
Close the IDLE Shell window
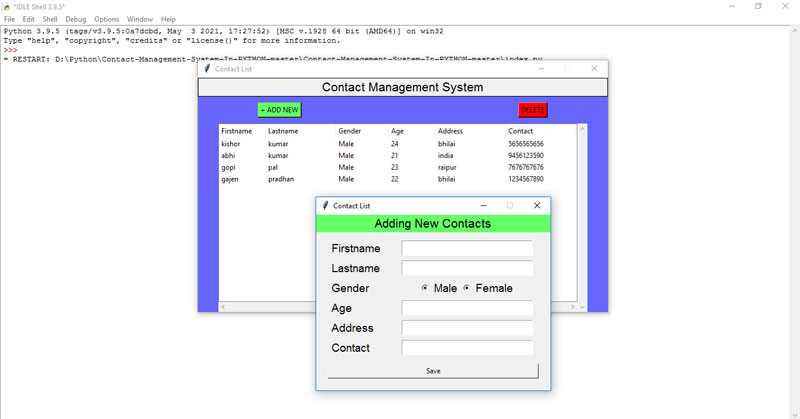(785, 6)
